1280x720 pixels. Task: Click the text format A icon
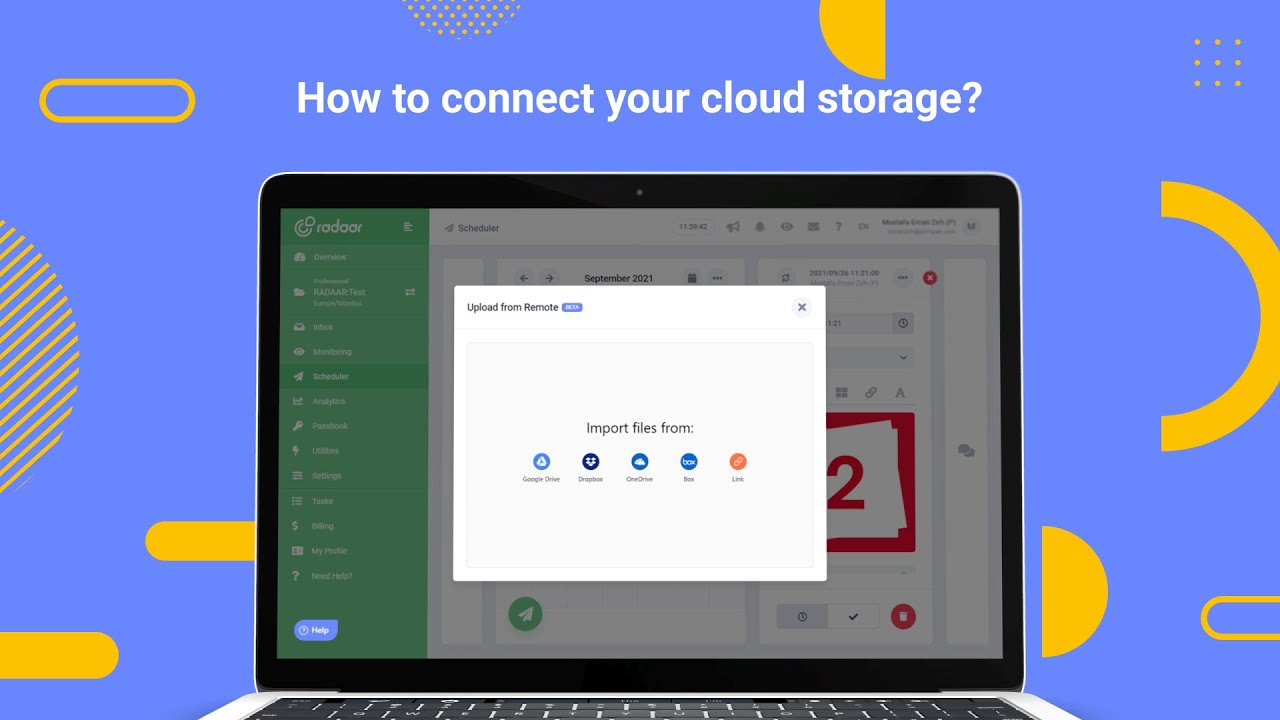pos(900,393)
